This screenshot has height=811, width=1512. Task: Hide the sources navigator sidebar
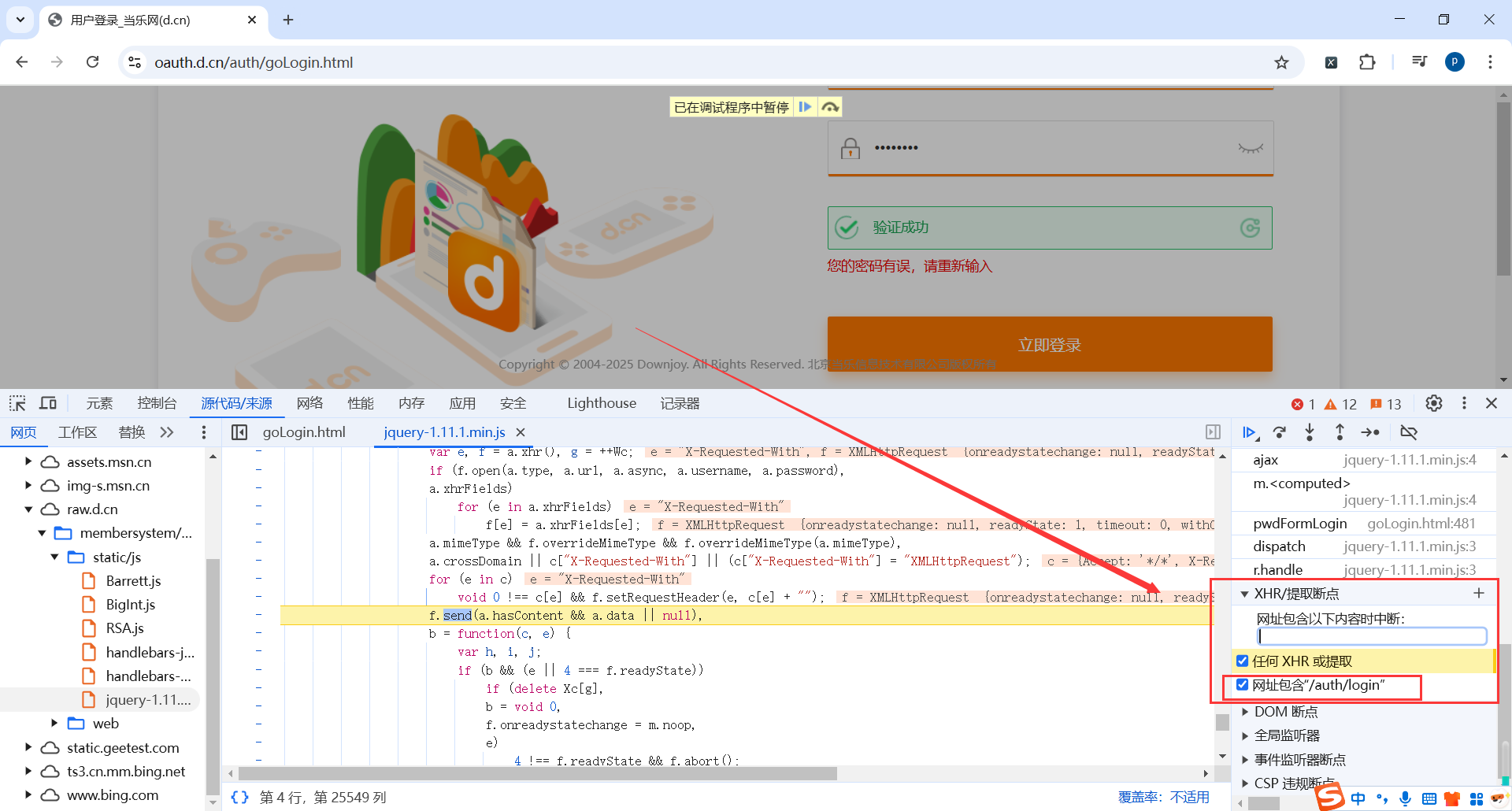click(x=239, y=432)
